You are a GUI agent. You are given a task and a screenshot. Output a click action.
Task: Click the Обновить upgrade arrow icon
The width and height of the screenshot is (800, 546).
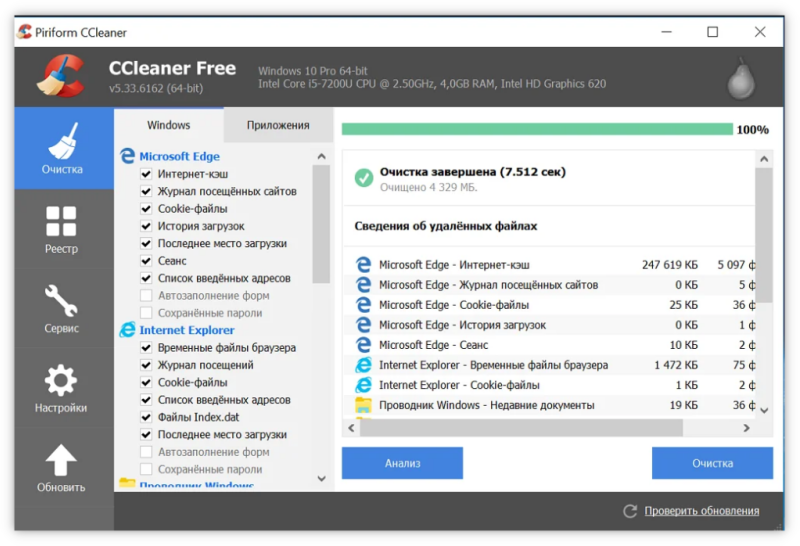[x=61, y=460]
